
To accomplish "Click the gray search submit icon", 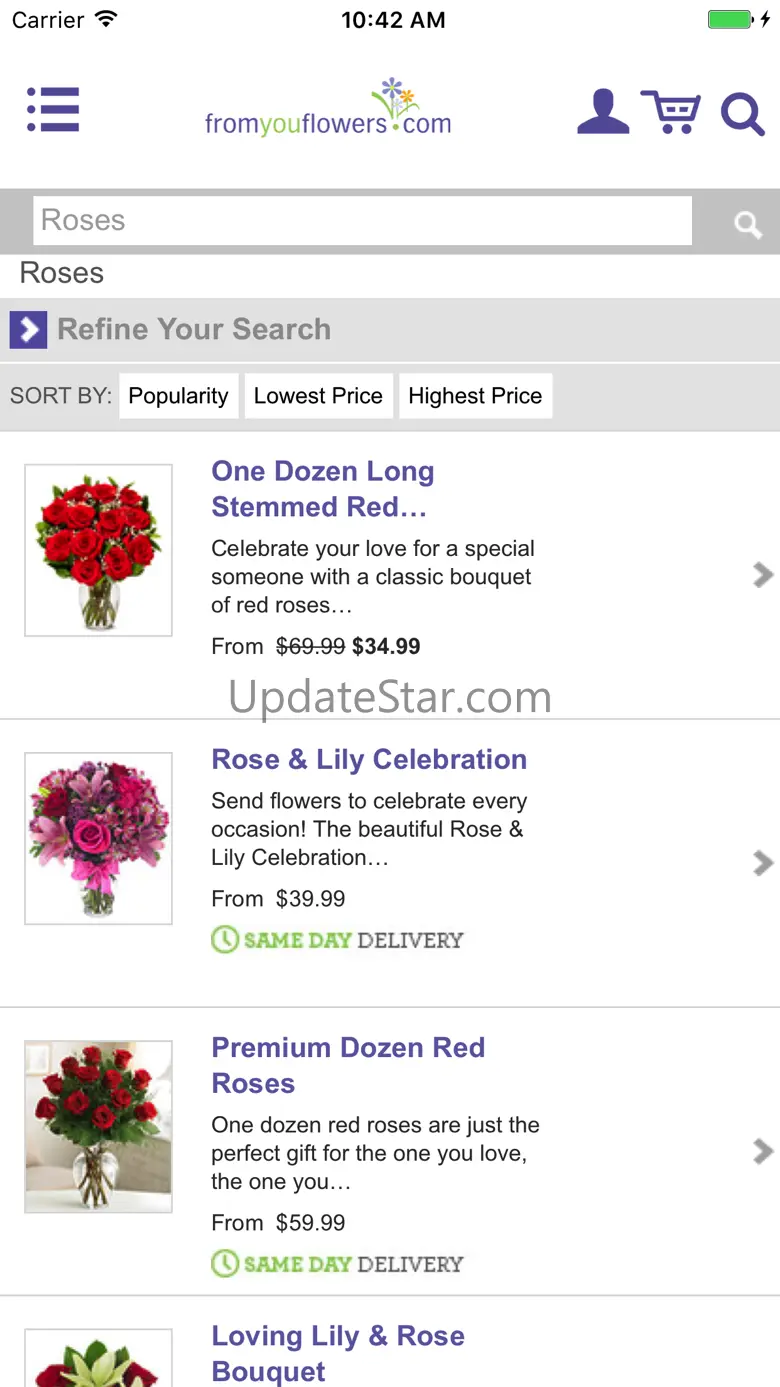I will click(x=747, y=223).
